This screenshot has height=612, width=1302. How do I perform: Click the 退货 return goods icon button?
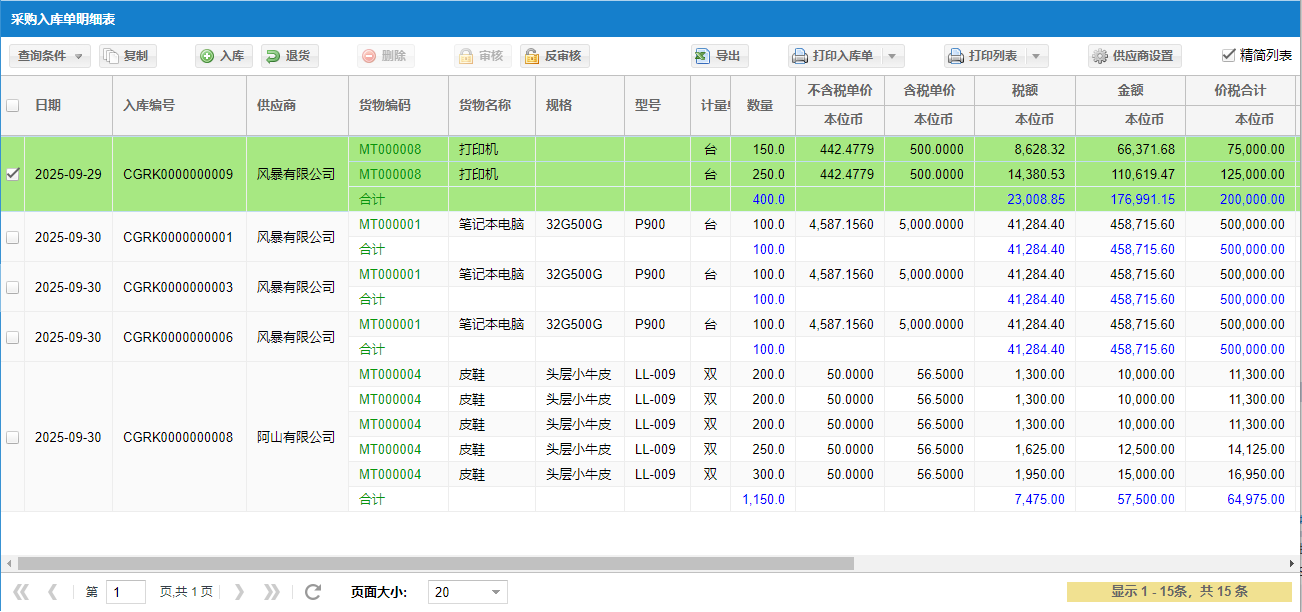click(289, 56)
